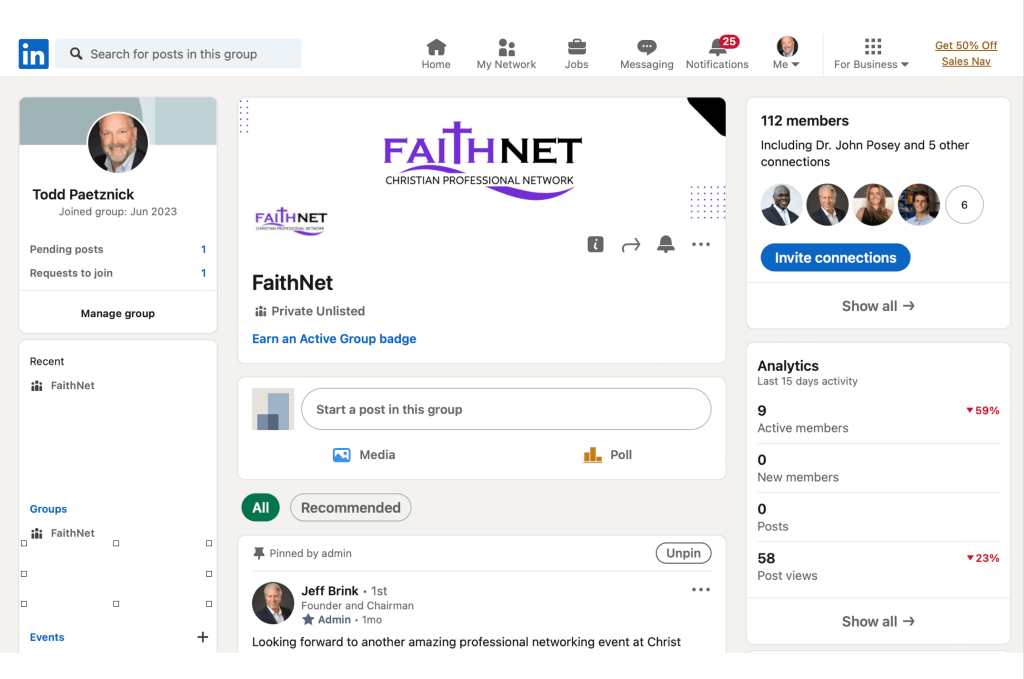Open group more options ellipsis menu

click(701, 244)
